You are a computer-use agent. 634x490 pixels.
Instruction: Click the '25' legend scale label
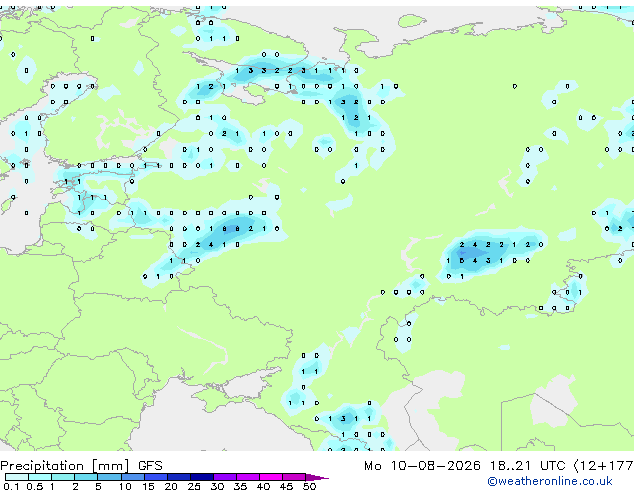[x=194, y=486]
